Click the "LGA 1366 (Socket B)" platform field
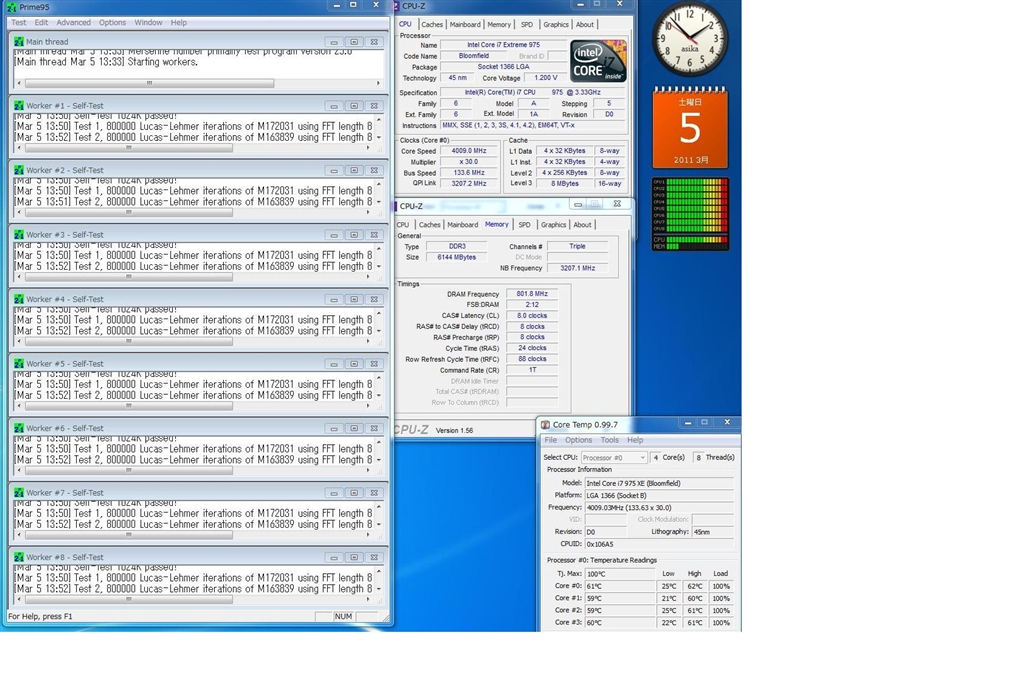This screenshot has height=684, width=1024. 660,496
